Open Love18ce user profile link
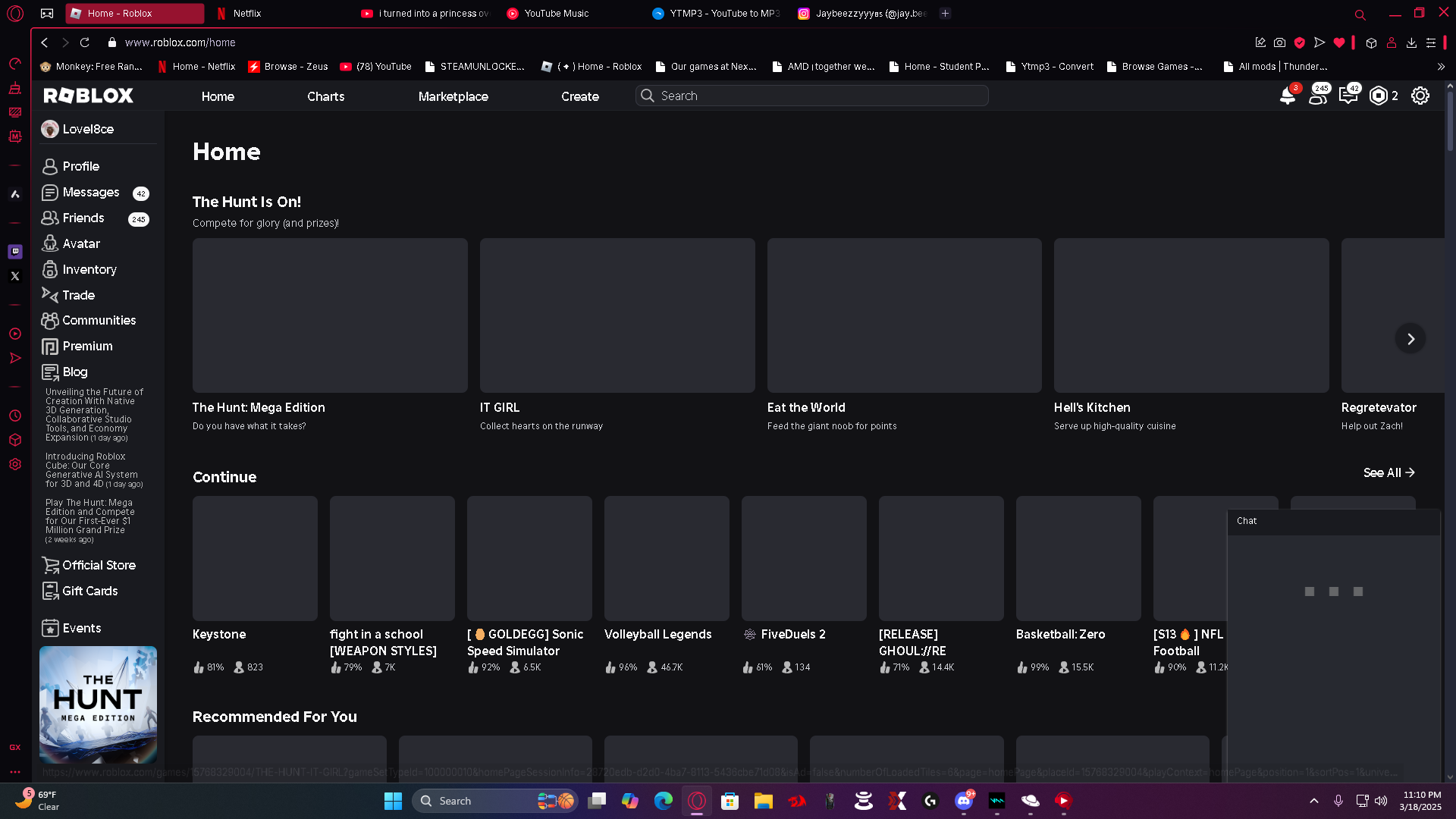Image resolution: width=1456 pixels, height=819 pixels. coord(78,129)
